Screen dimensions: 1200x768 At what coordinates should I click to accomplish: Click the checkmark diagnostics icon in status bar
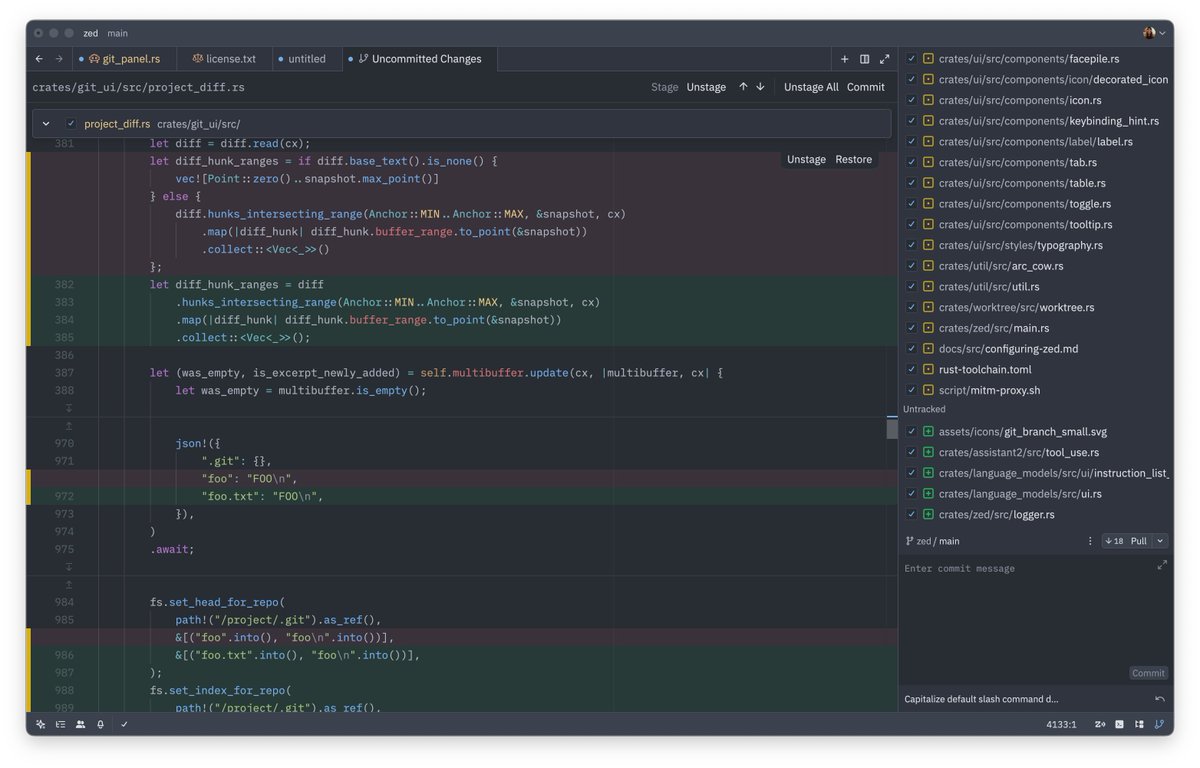125,724
